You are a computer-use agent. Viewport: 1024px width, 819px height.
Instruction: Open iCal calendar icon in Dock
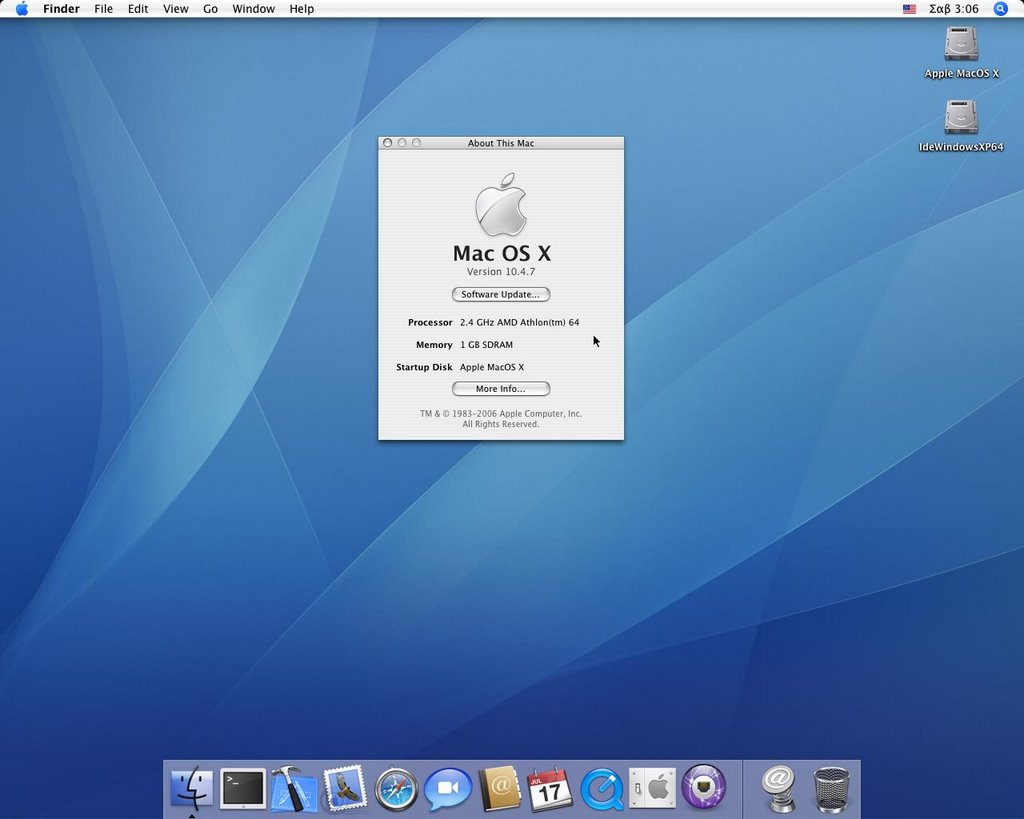(550, 788)
